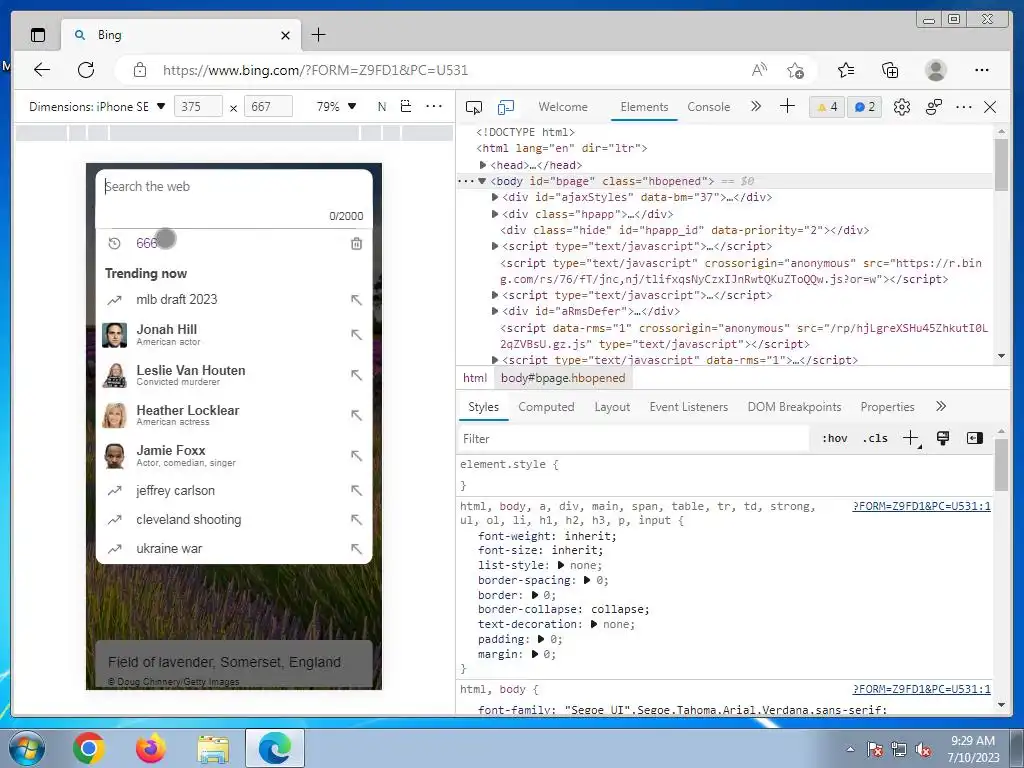This screenshot has width=1024, height=768.
Task: Switch to the Console tab
Action: (709, 106)
